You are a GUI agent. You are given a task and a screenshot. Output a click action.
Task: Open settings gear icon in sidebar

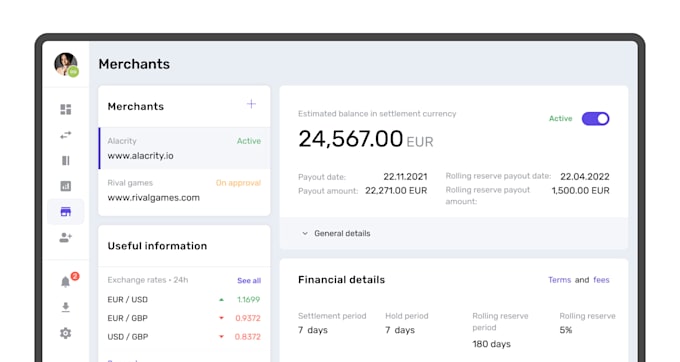[x=65, y=333]
